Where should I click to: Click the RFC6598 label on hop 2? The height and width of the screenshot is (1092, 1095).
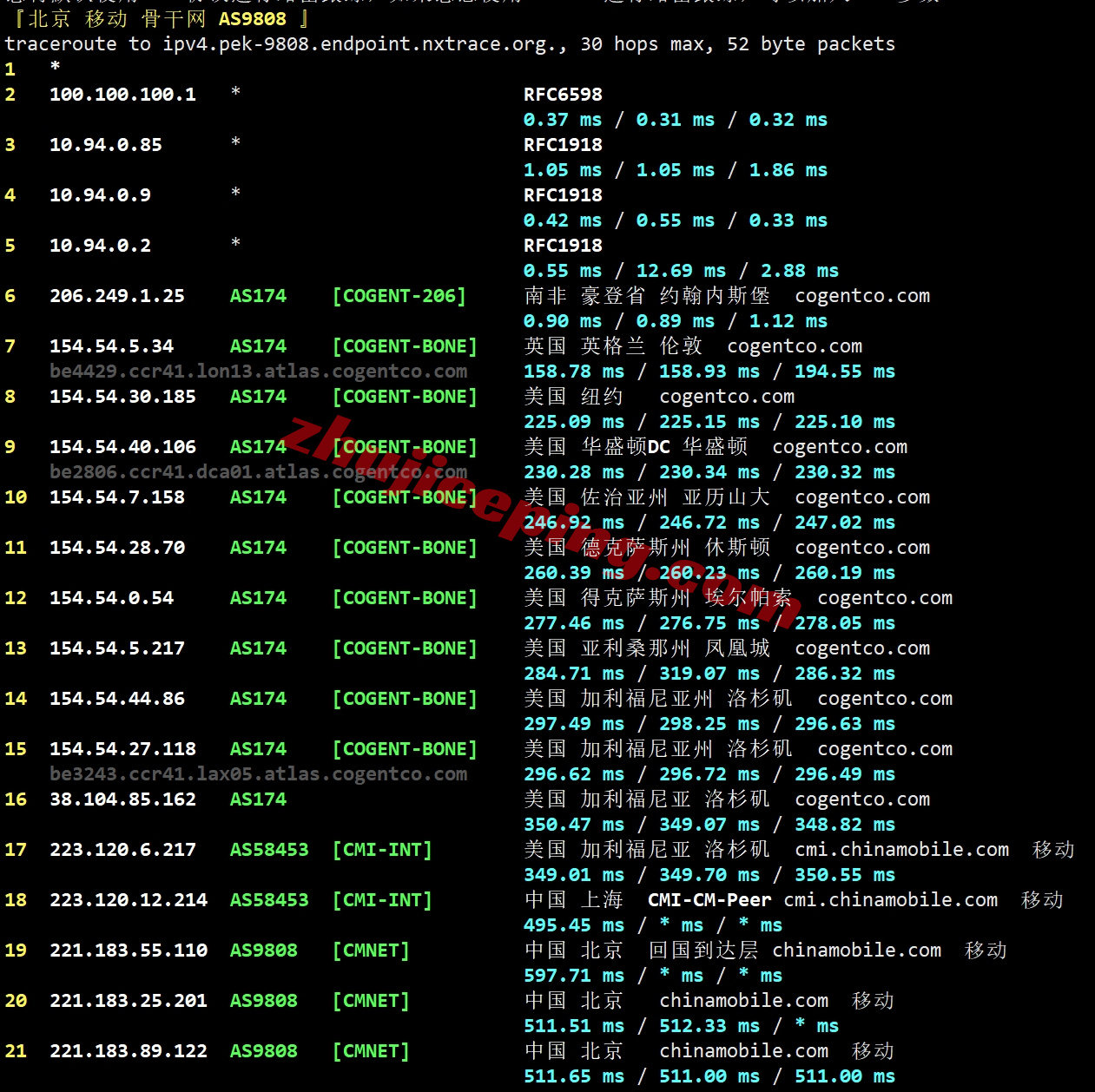tap(563, 95)
